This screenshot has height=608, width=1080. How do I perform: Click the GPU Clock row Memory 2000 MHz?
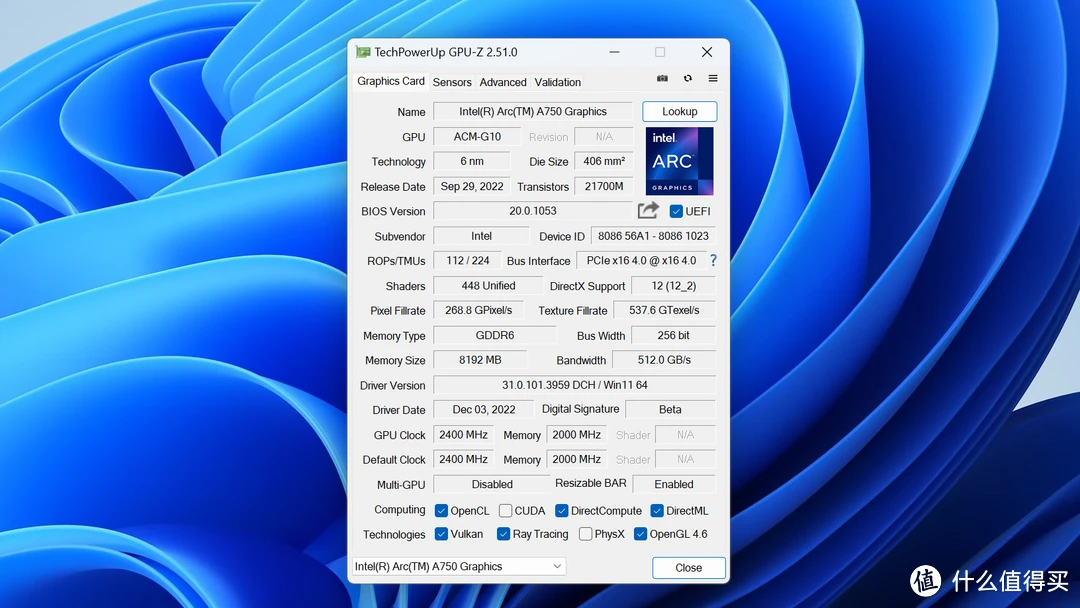[577, 435]
